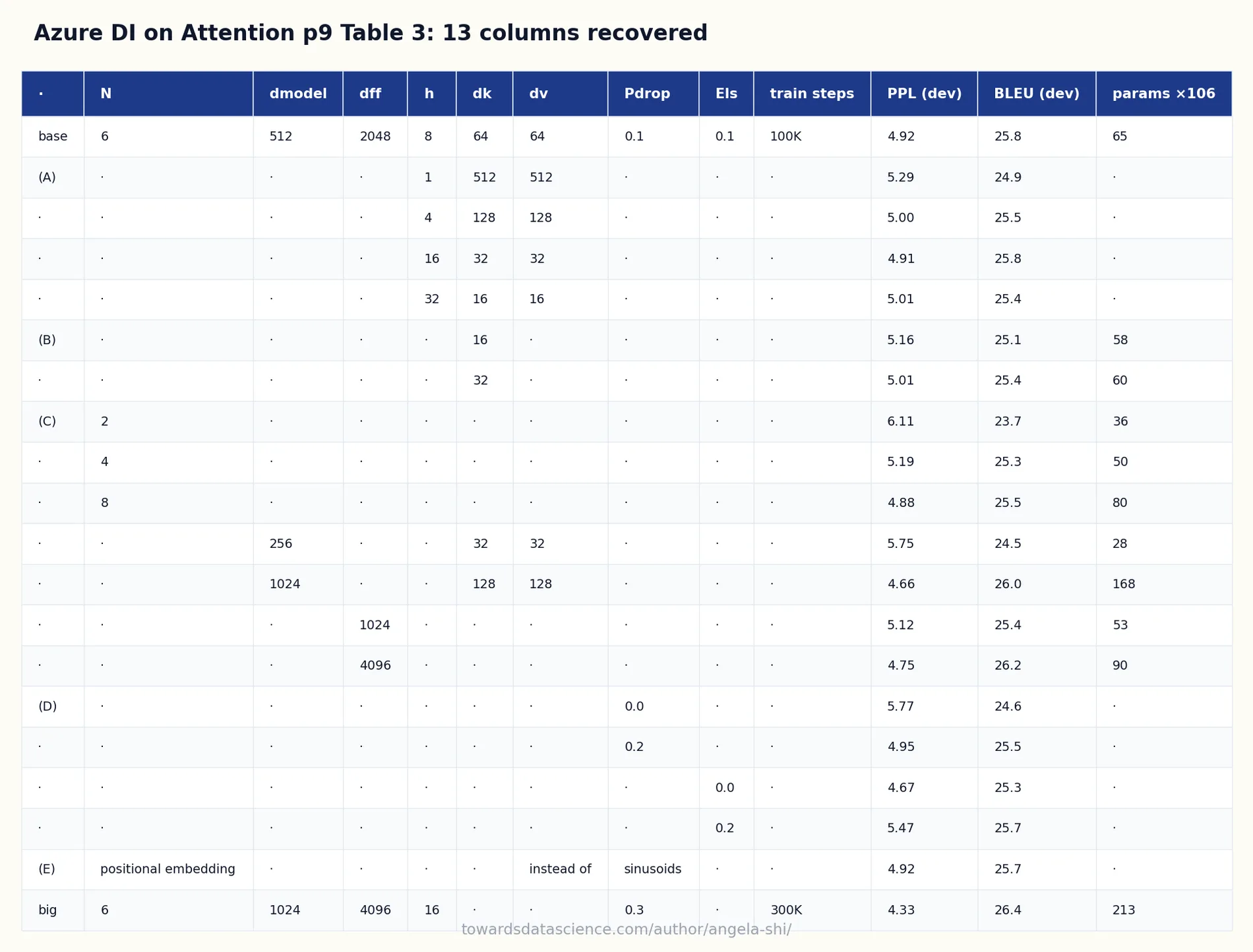Click the 'instead of' cell
The image size is (1253, 952).
[x=561, y=869]
